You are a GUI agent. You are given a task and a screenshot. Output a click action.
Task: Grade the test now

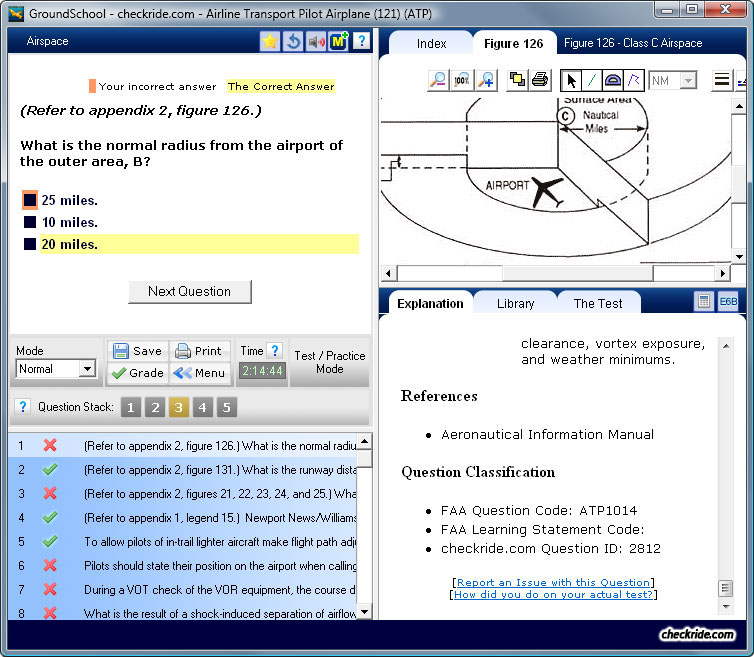138,373
